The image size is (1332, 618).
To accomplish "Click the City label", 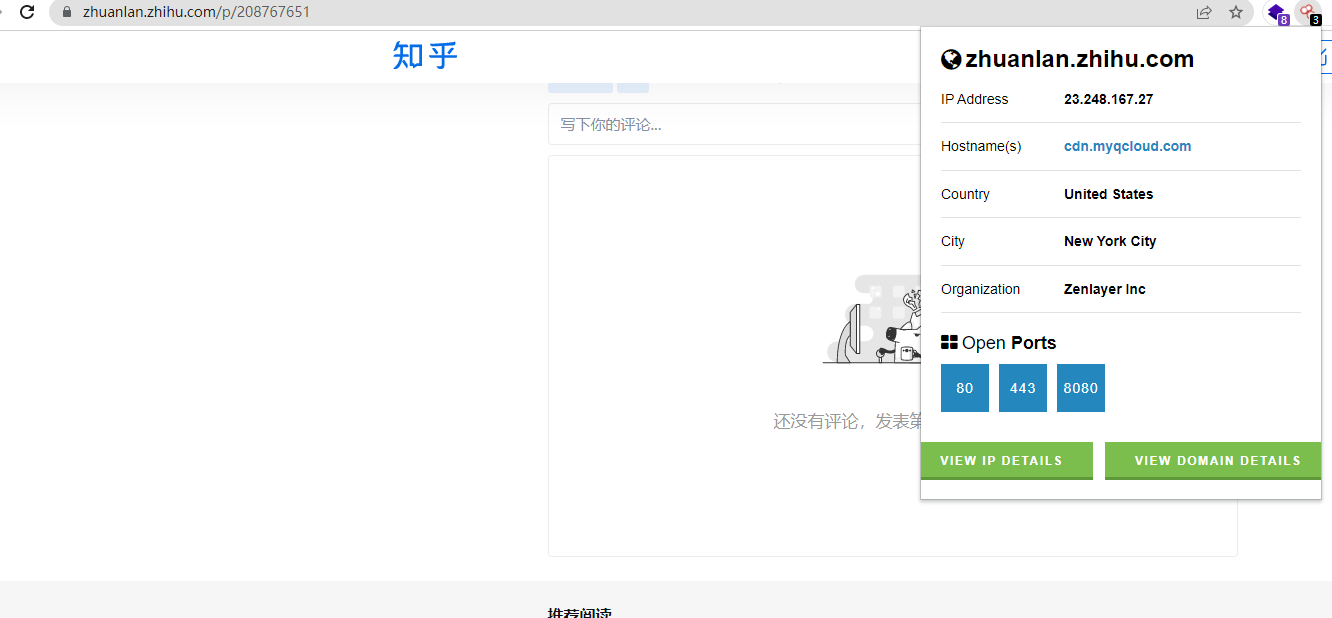I will pyautogui.click(x=953, y=241).
